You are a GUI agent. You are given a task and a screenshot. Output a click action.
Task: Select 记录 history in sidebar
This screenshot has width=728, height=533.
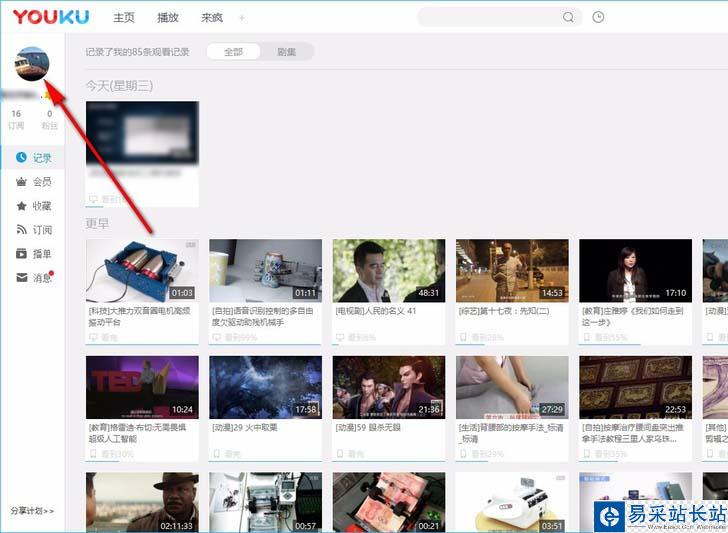[32, 158]
